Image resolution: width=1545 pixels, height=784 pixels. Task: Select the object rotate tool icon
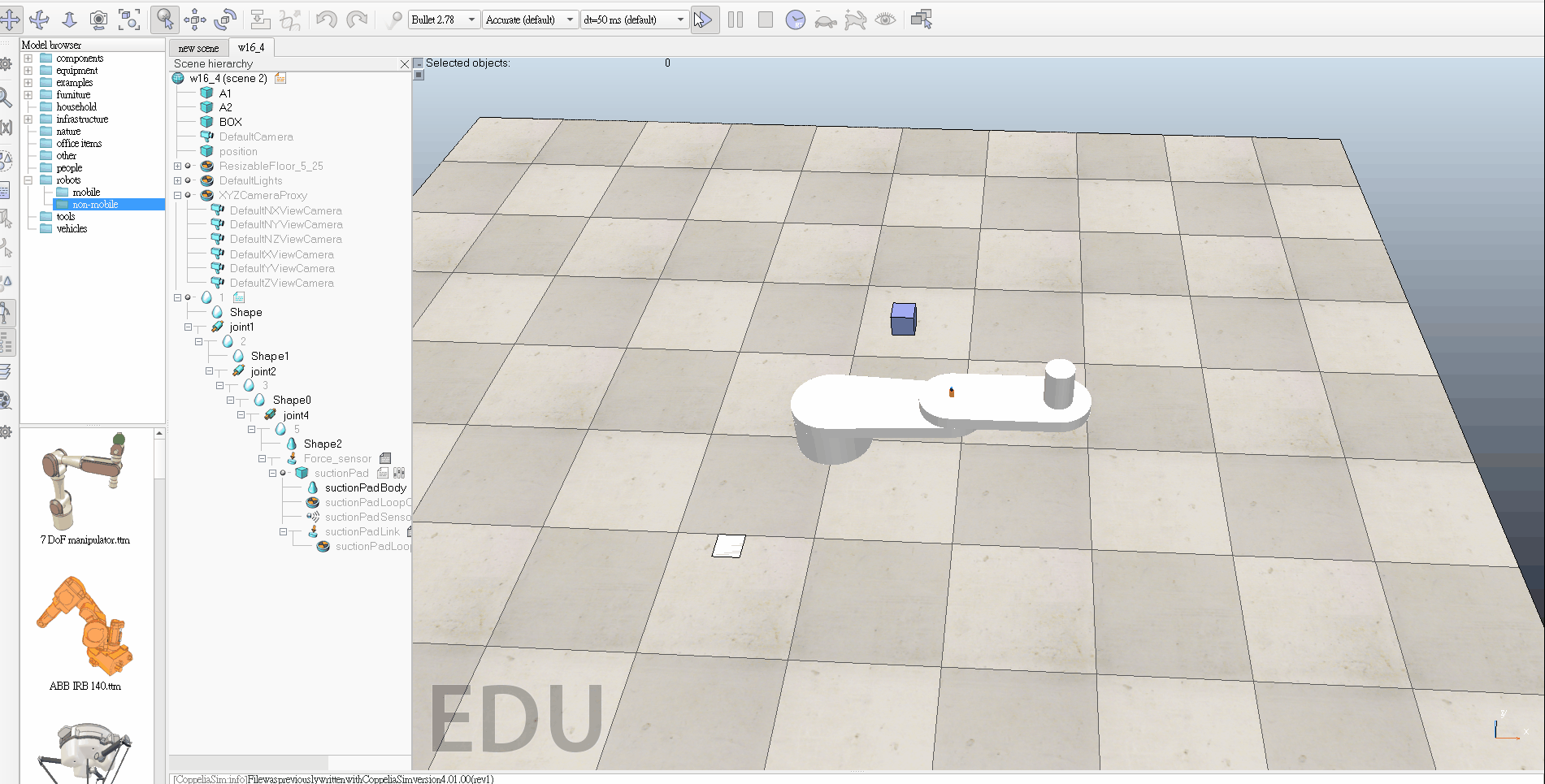coord(225,19)
